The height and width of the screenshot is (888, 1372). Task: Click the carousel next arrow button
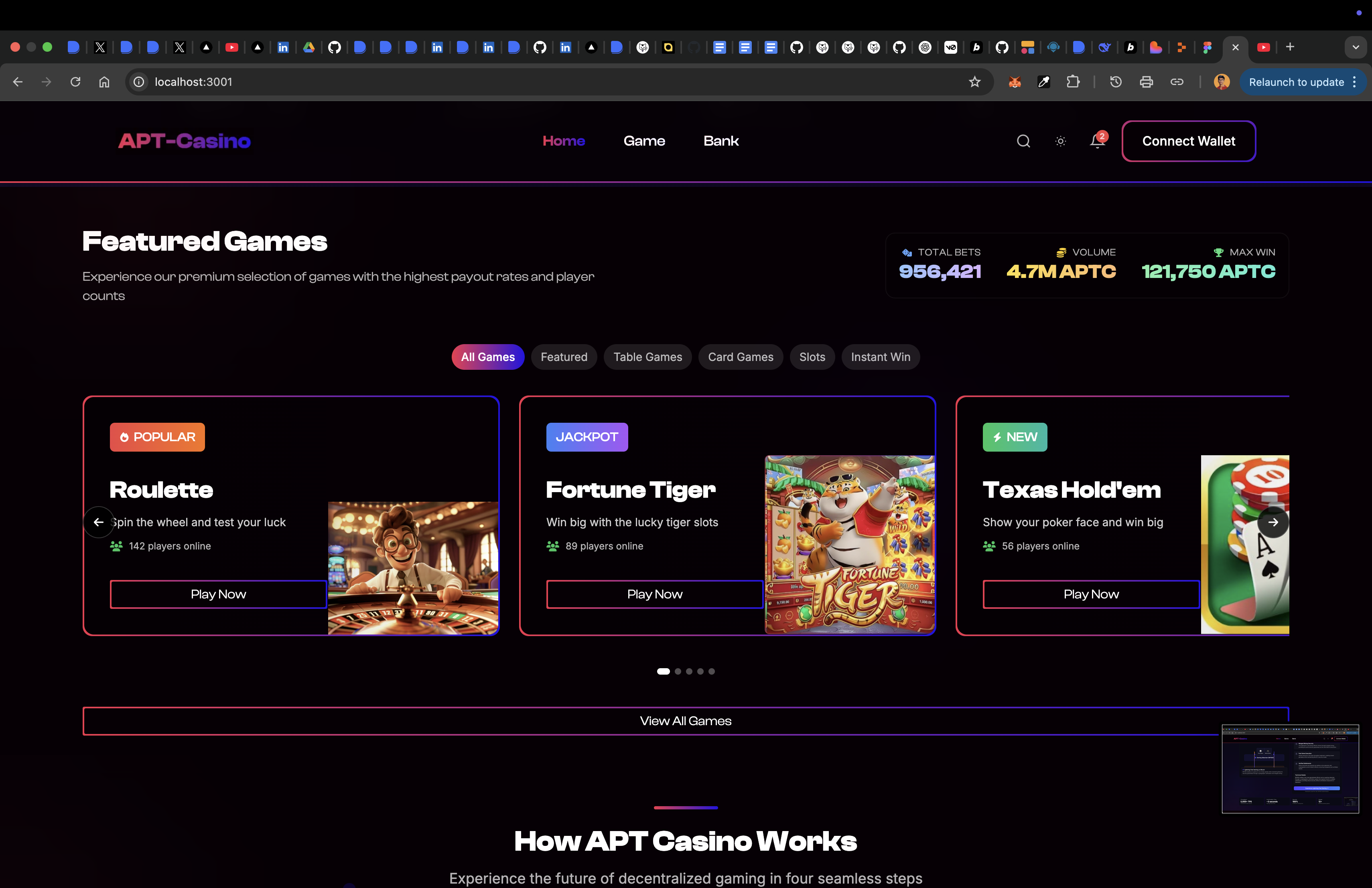pos(1273,522)
